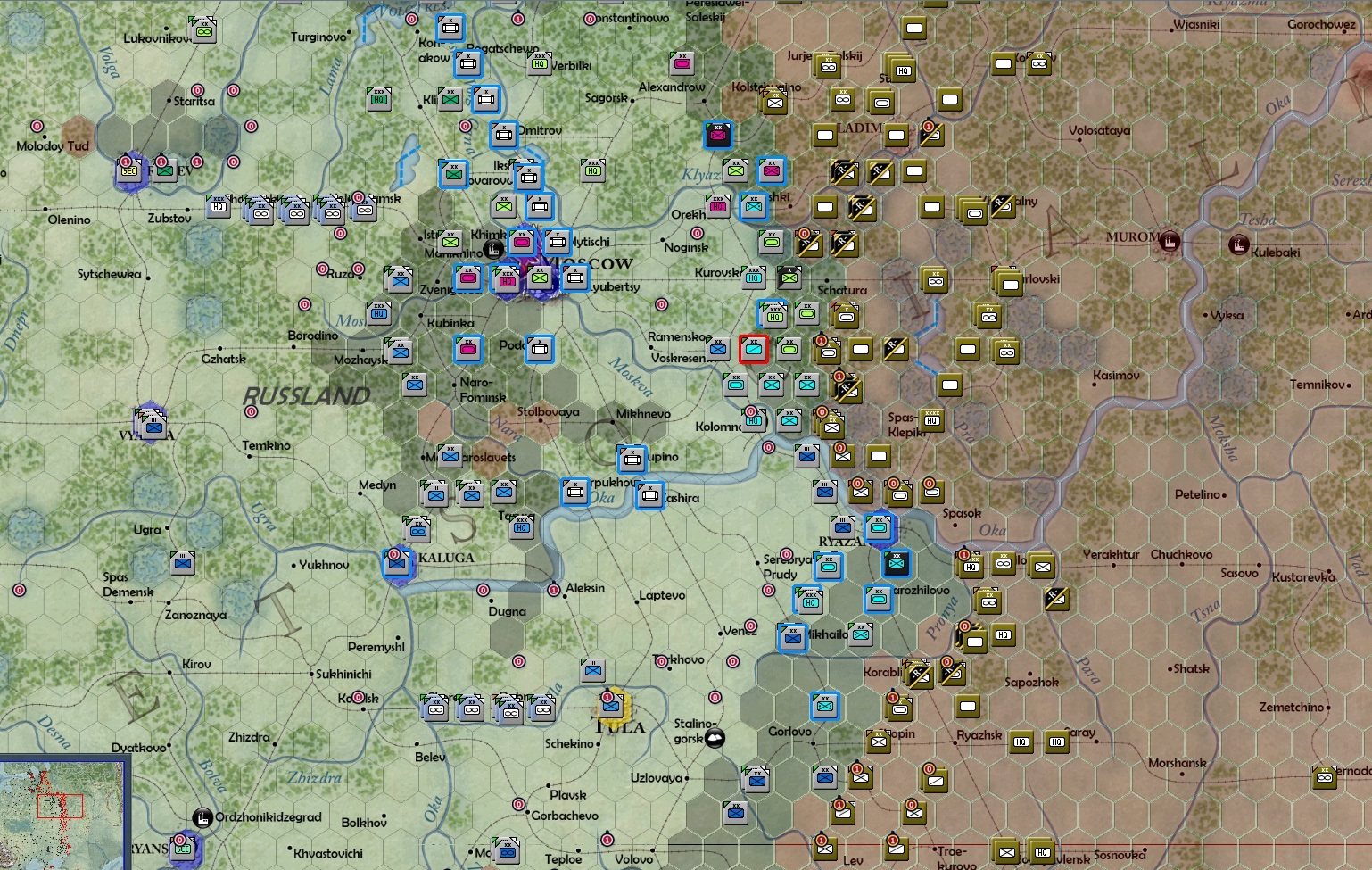Image resolution: width=1372 pixels, height=870 pixels.
Task: Select the HQ counter near Kurovskoe
Action: 754,278
